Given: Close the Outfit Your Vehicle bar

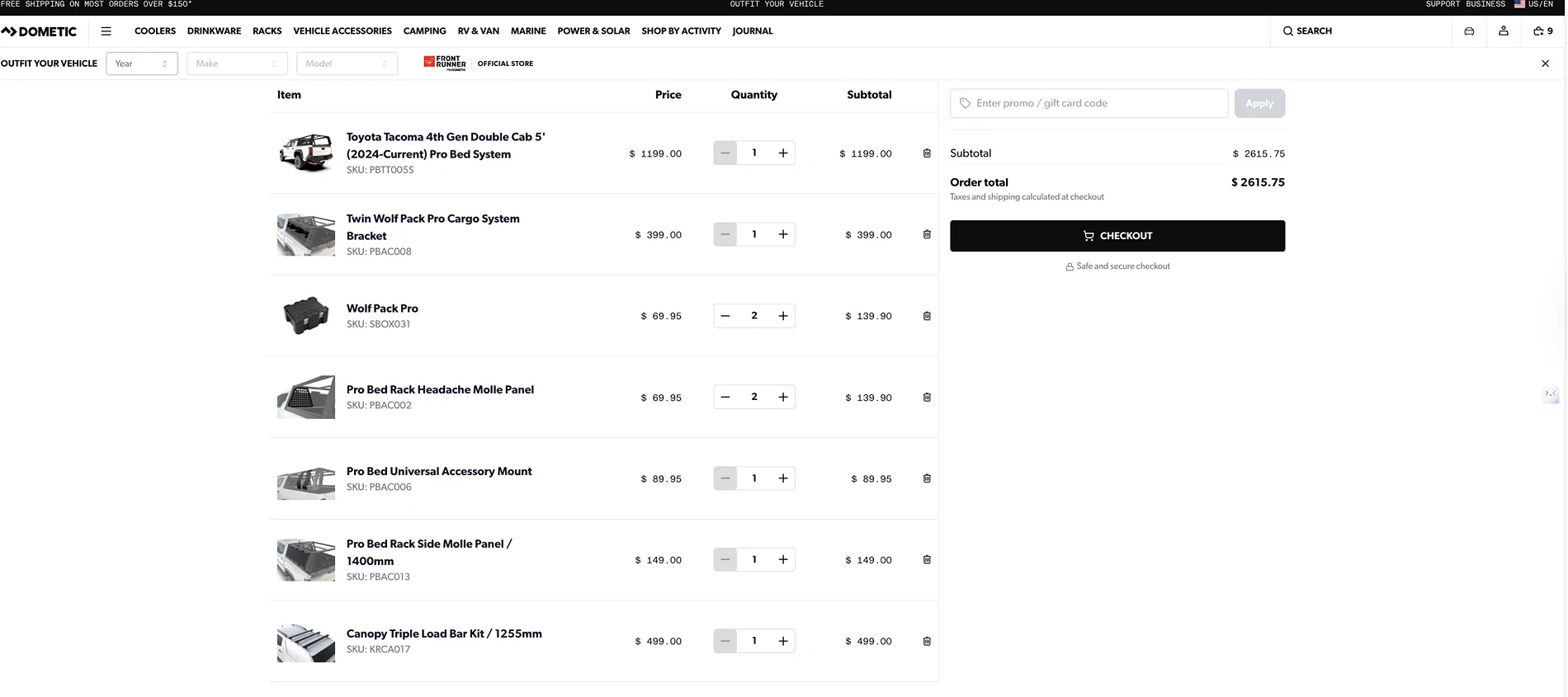Looking at the screenshot, I should [1545, 64].
